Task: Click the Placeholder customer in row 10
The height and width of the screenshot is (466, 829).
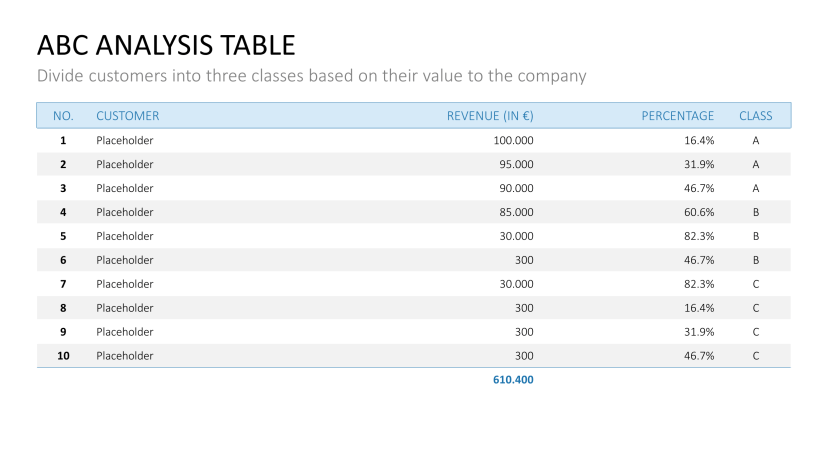Action: pyautogui.click(x=125, y=356)
